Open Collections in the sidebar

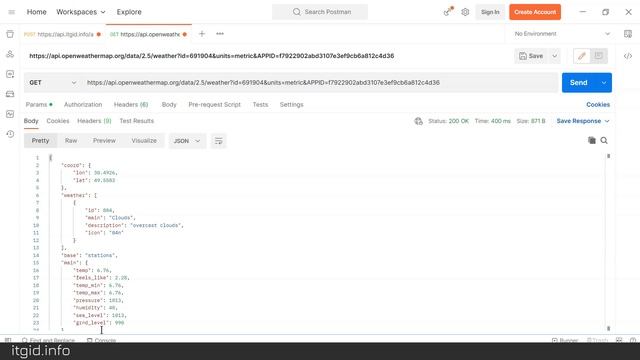click(x=10, y=34)
